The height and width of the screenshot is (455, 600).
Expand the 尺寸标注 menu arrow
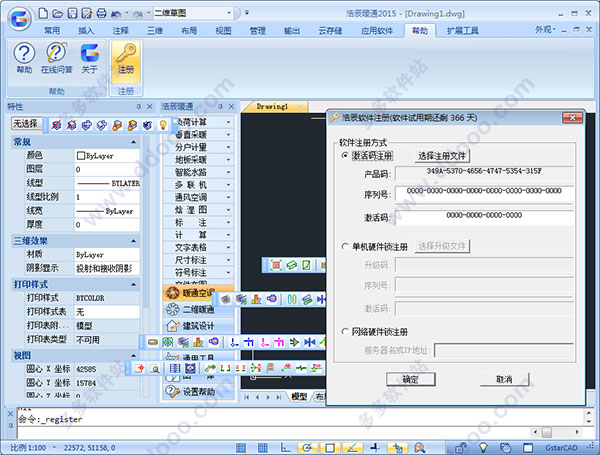click(228, 260)
